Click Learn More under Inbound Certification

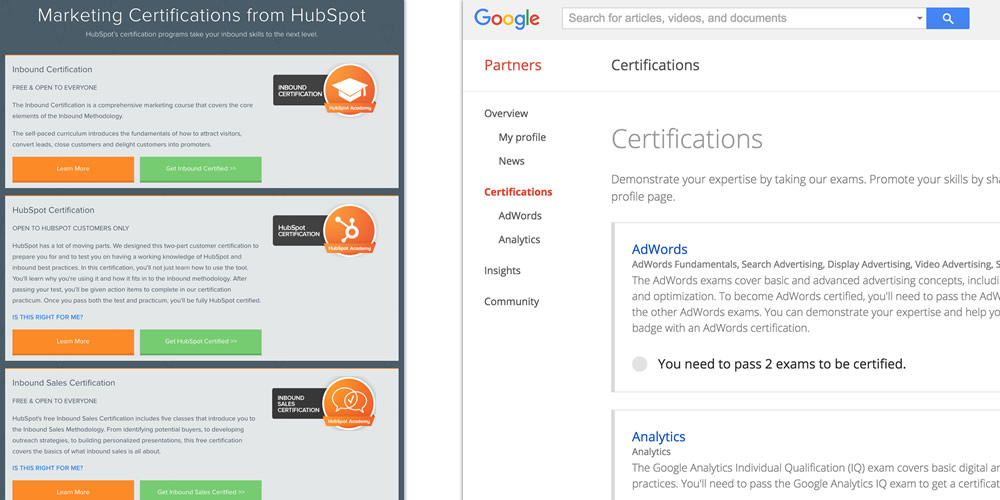(73, 169)
